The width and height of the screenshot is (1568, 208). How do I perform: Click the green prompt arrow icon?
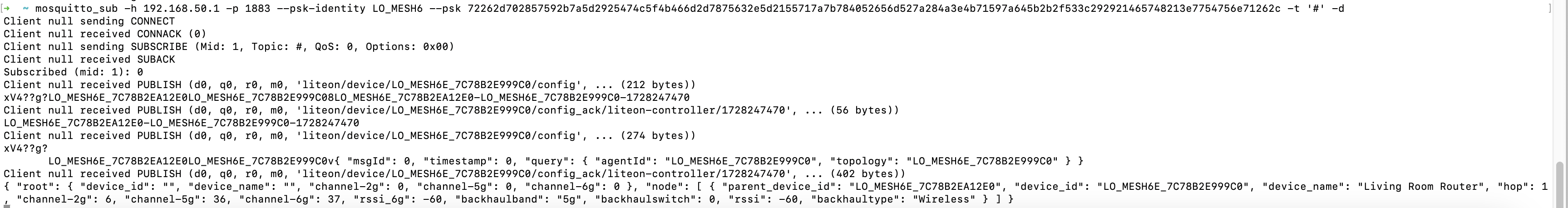[x=7, y=9]
